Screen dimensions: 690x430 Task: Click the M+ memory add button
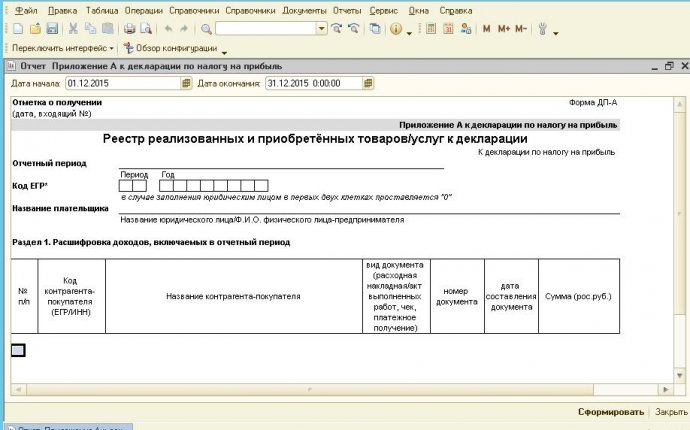click(x=504, y=29)
